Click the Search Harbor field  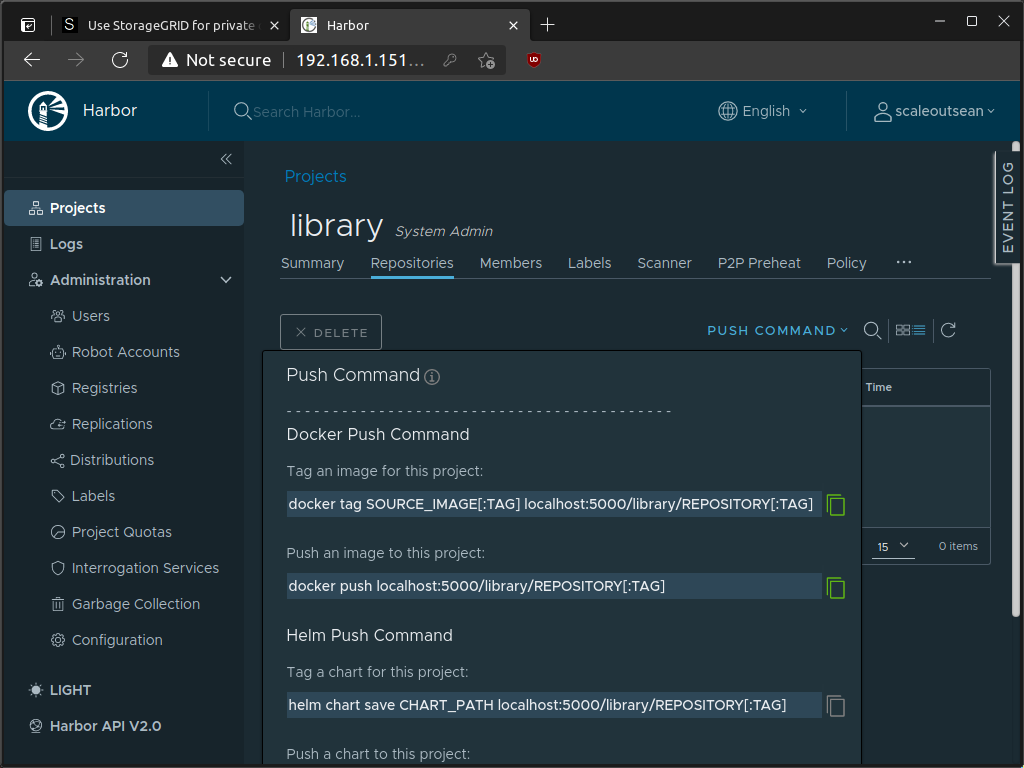307,112
